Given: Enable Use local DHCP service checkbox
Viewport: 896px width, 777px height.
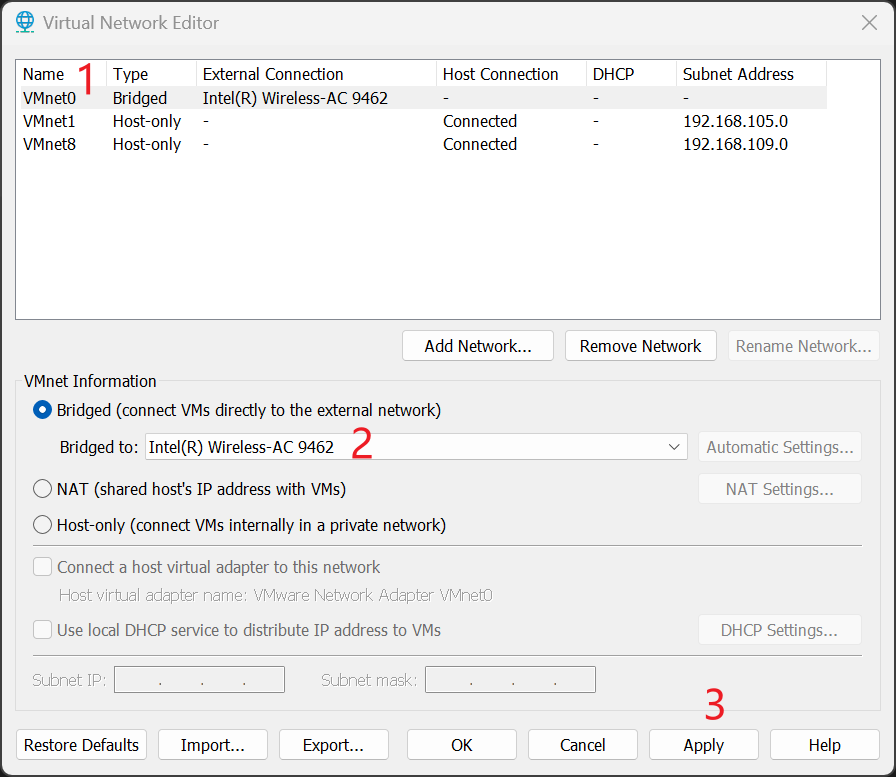Looking at the screenshot, I should click(x=42, y=630).
